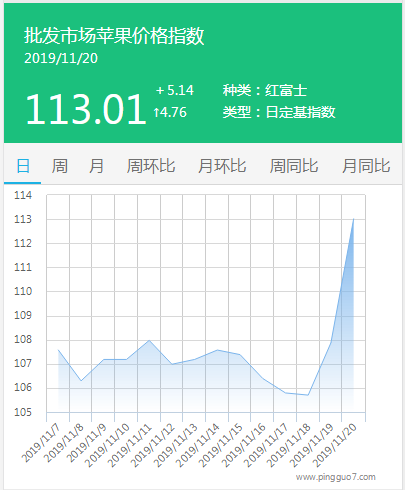Click the y-axis label 107
This screenshot has width=405, height=490.
[23, 364]
